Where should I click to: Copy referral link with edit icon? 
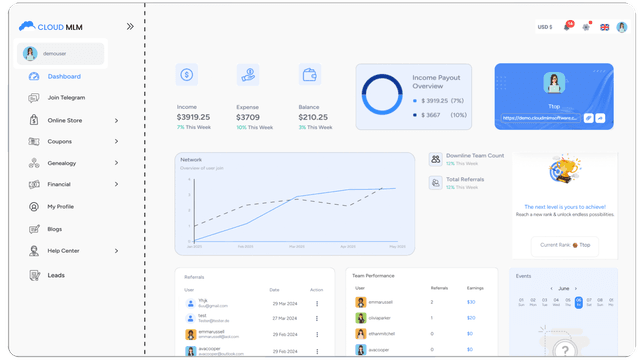pos(588,118)
